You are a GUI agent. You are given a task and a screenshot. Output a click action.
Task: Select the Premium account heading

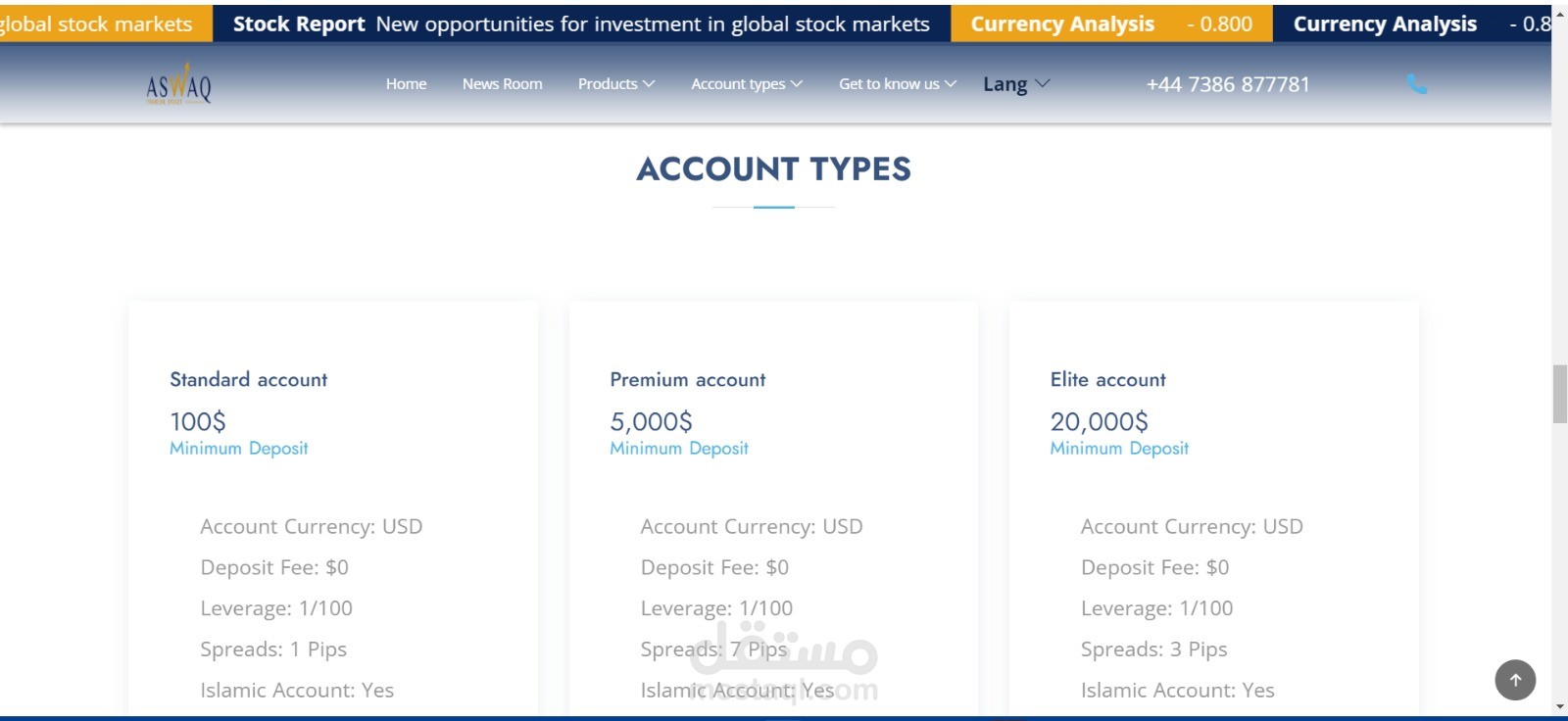(688, 379)
